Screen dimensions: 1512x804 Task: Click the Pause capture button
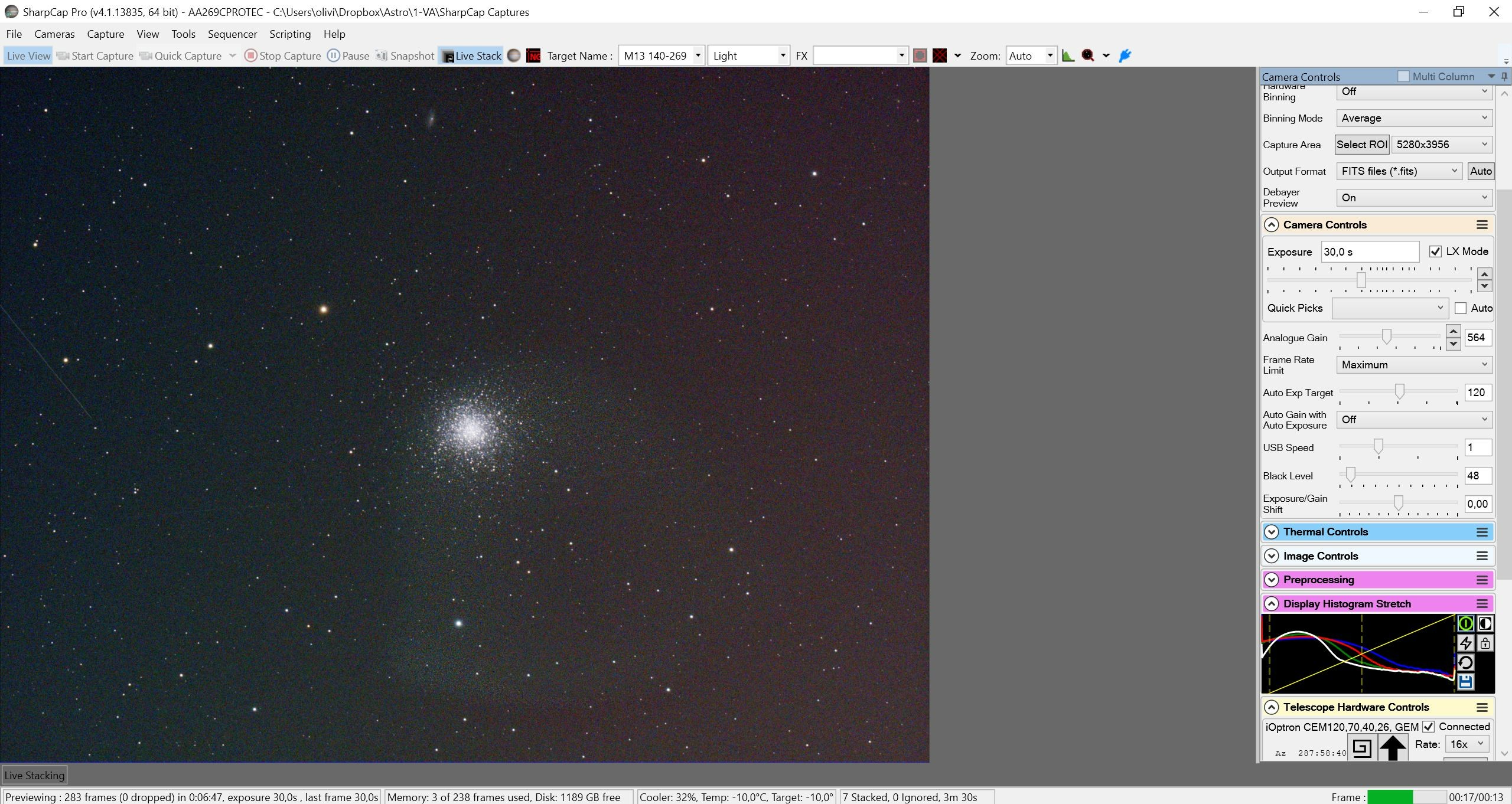[x=348, y=55]
